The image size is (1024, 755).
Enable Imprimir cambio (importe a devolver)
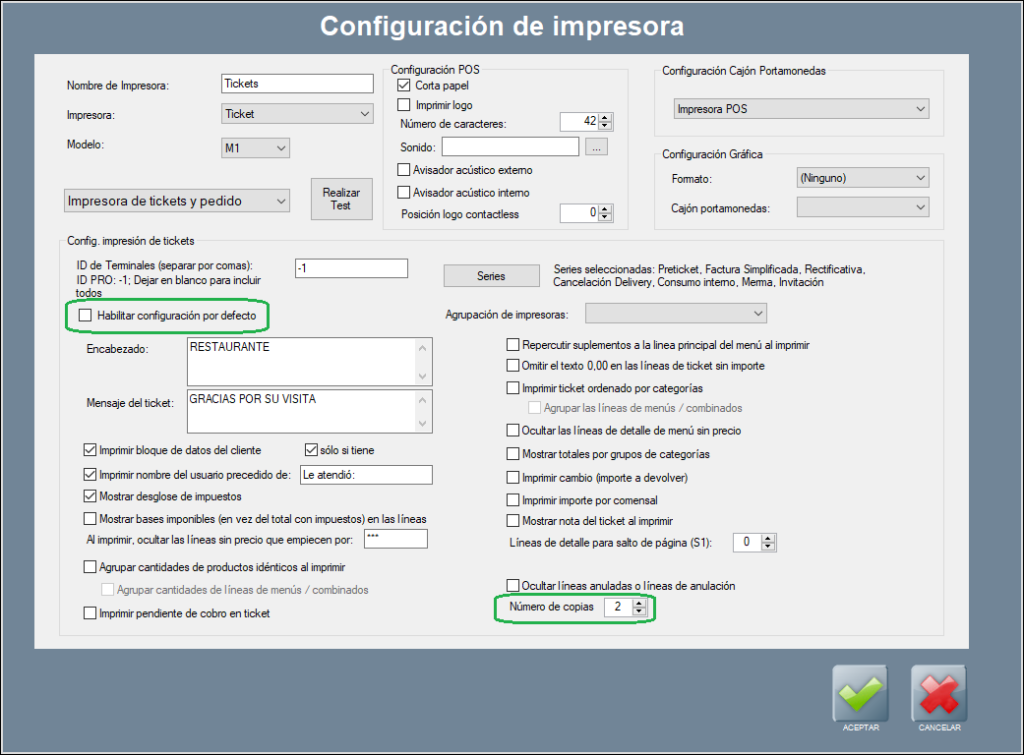(x=514, y=477)
